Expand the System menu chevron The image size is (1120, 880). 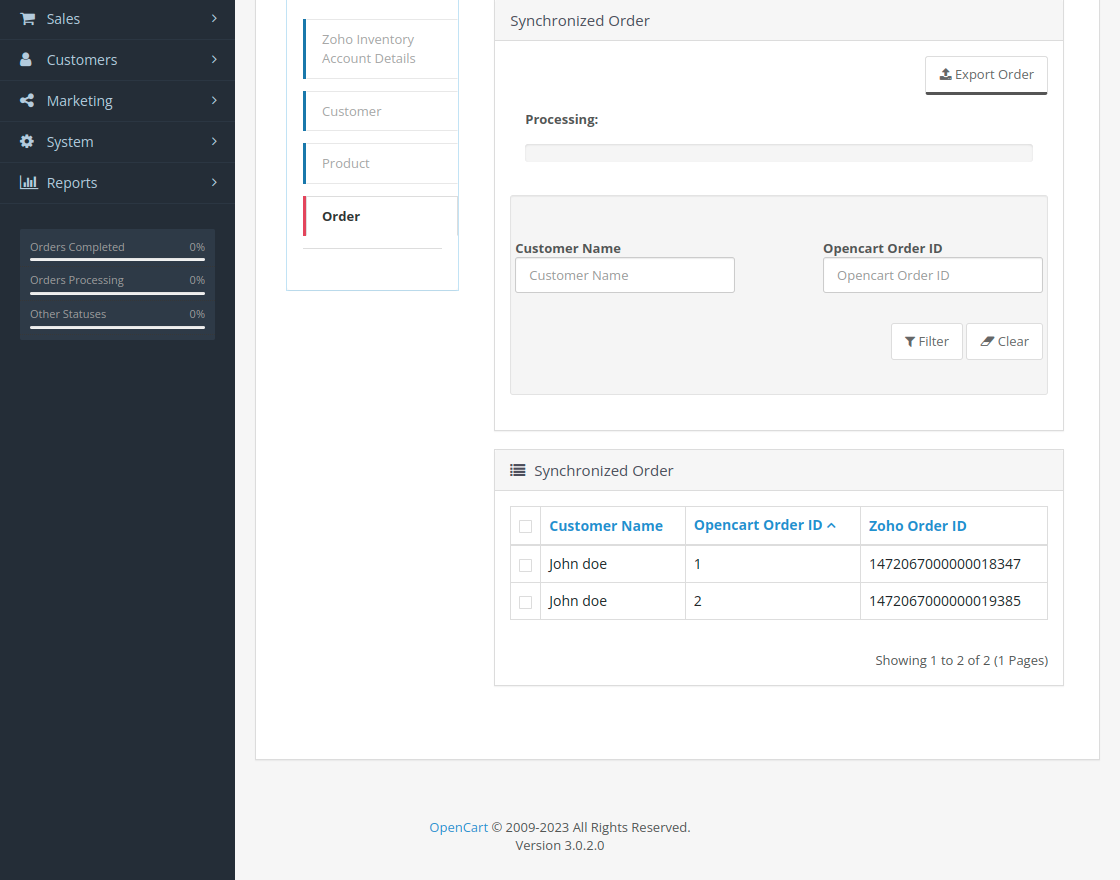(213, 141)
